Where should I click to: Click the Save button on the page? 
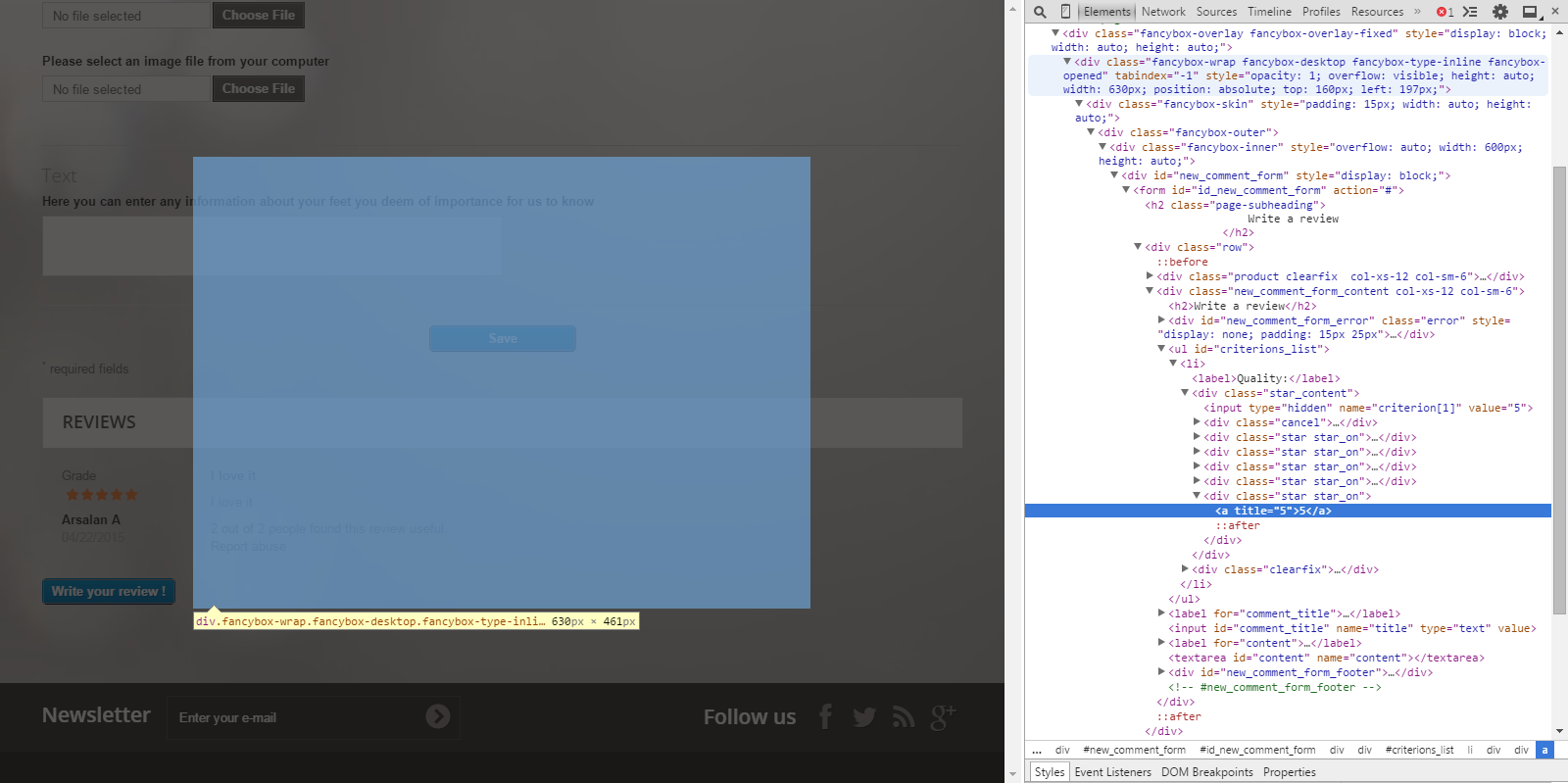503,338
